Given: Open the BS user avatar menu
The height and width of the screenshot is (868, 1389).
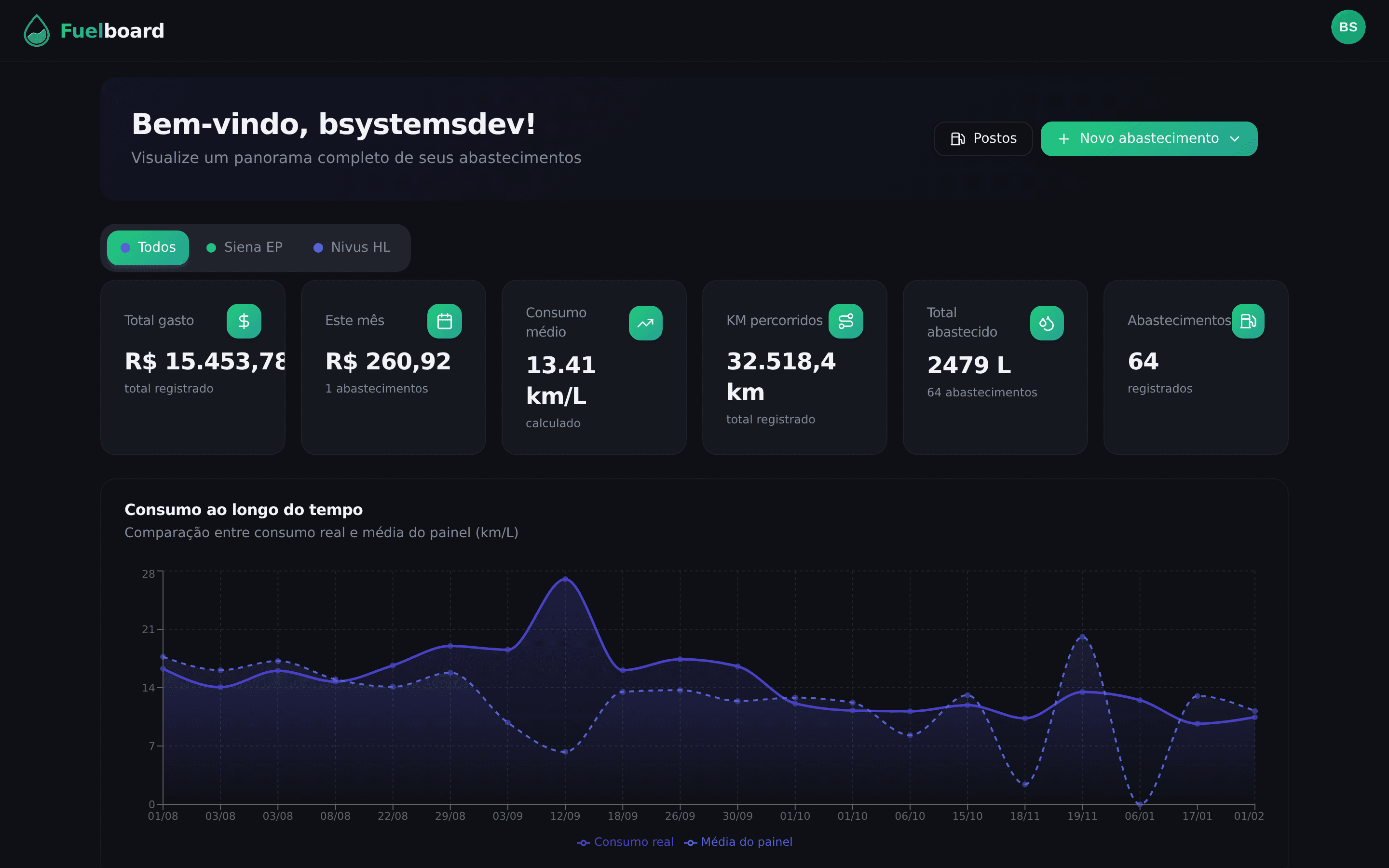Looking at the screenshot, I should point(1348,27).
